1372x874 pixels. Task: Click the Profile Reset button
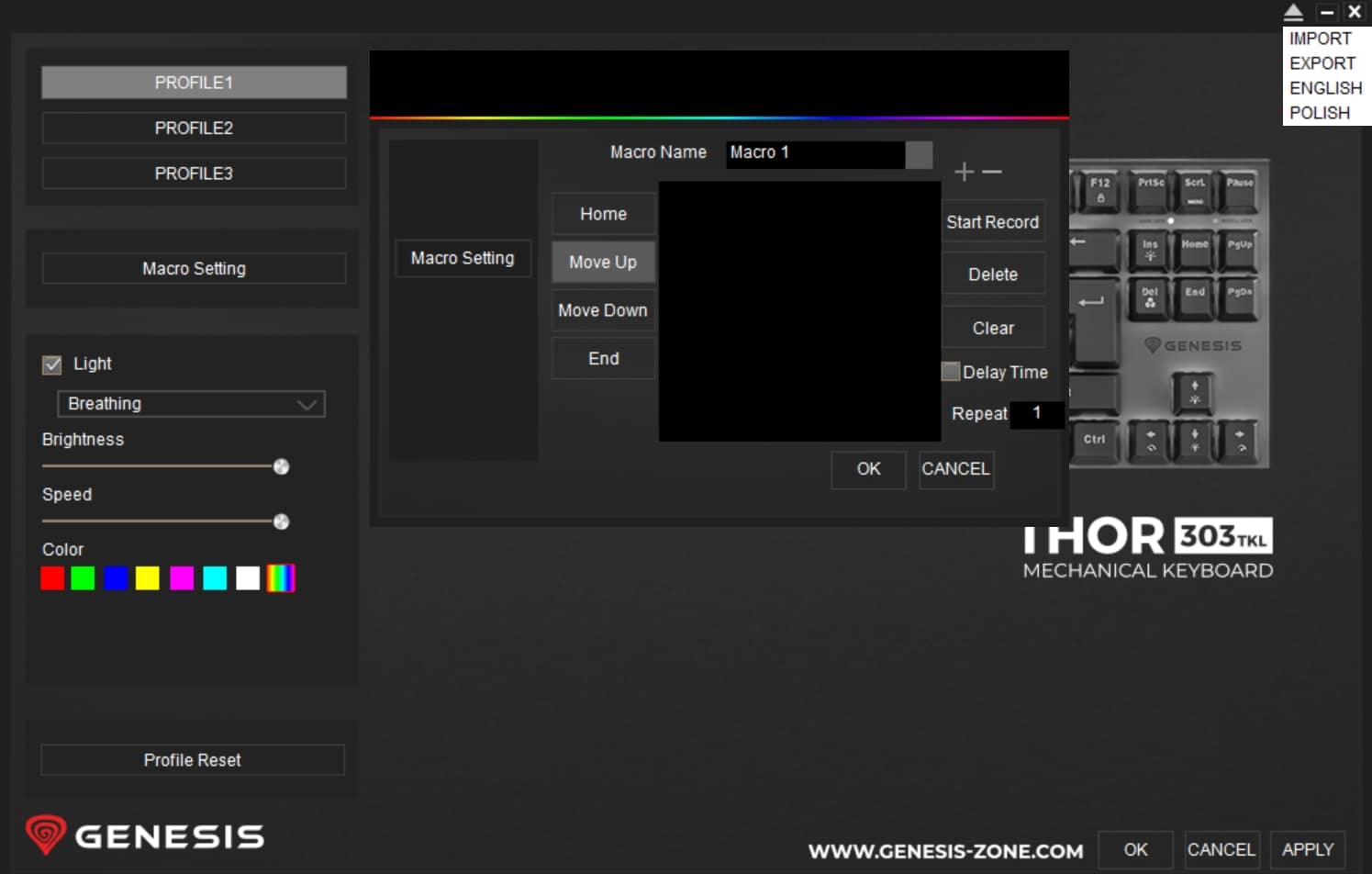193,760
